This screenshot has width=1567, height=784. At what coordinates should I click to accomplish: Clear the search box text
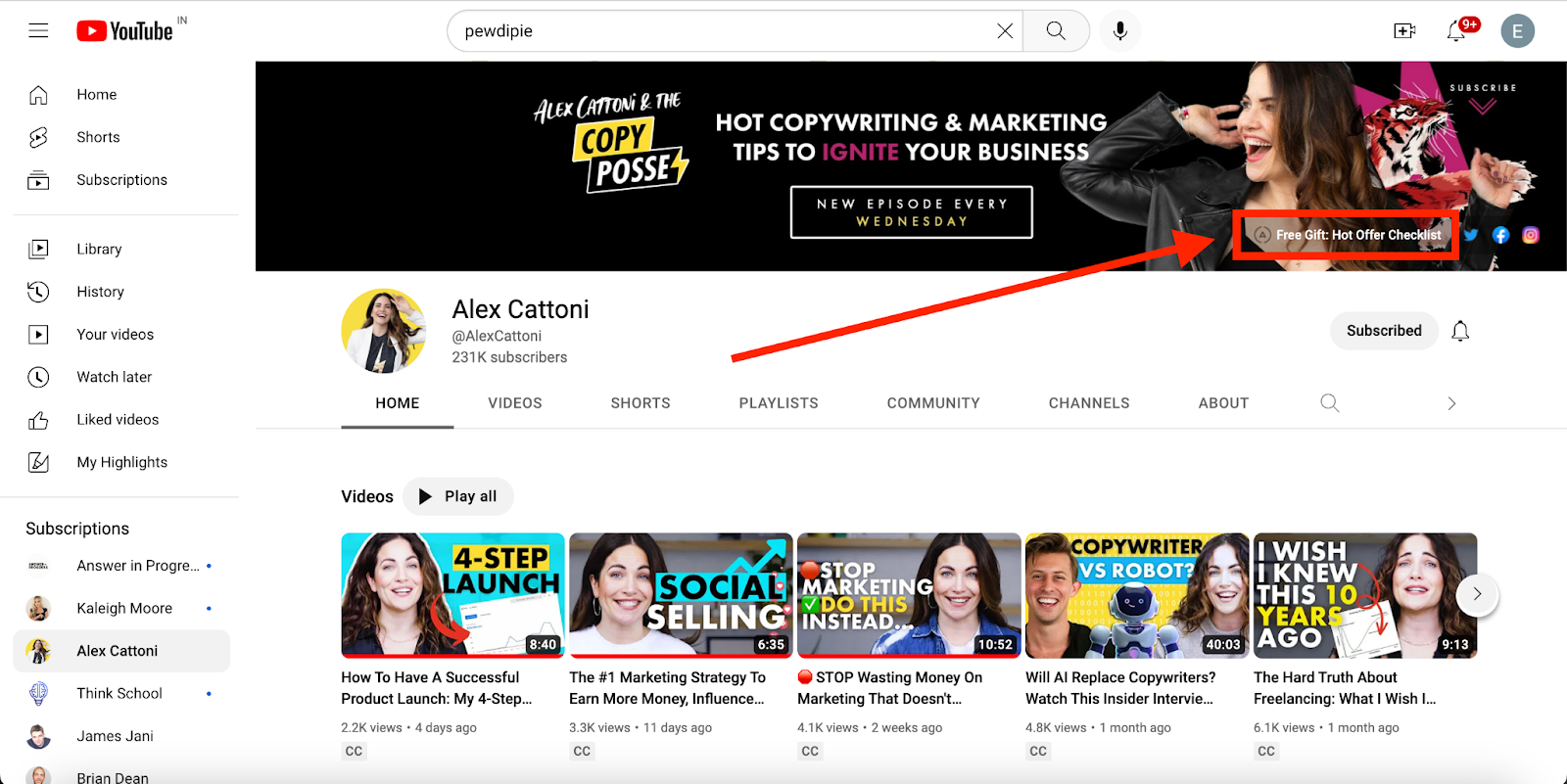tap(1005, 31)
